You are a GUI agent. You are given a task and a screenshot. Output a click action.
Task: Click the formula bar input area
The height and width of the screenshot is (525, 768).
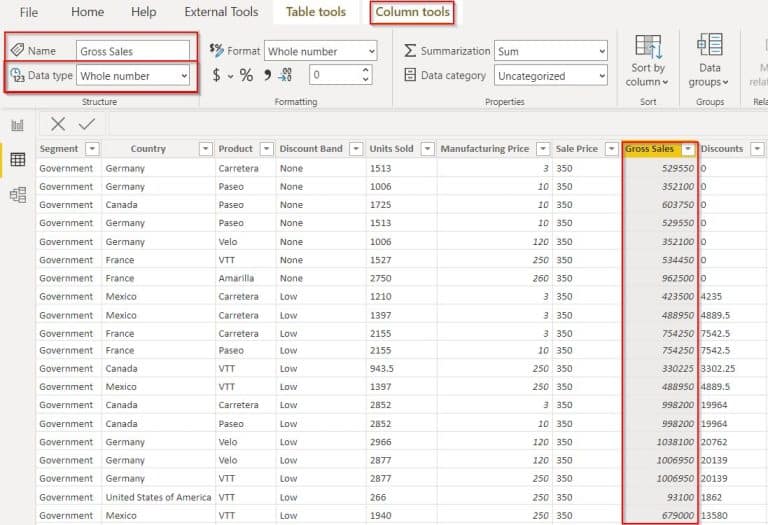click(x=438, y=124)
